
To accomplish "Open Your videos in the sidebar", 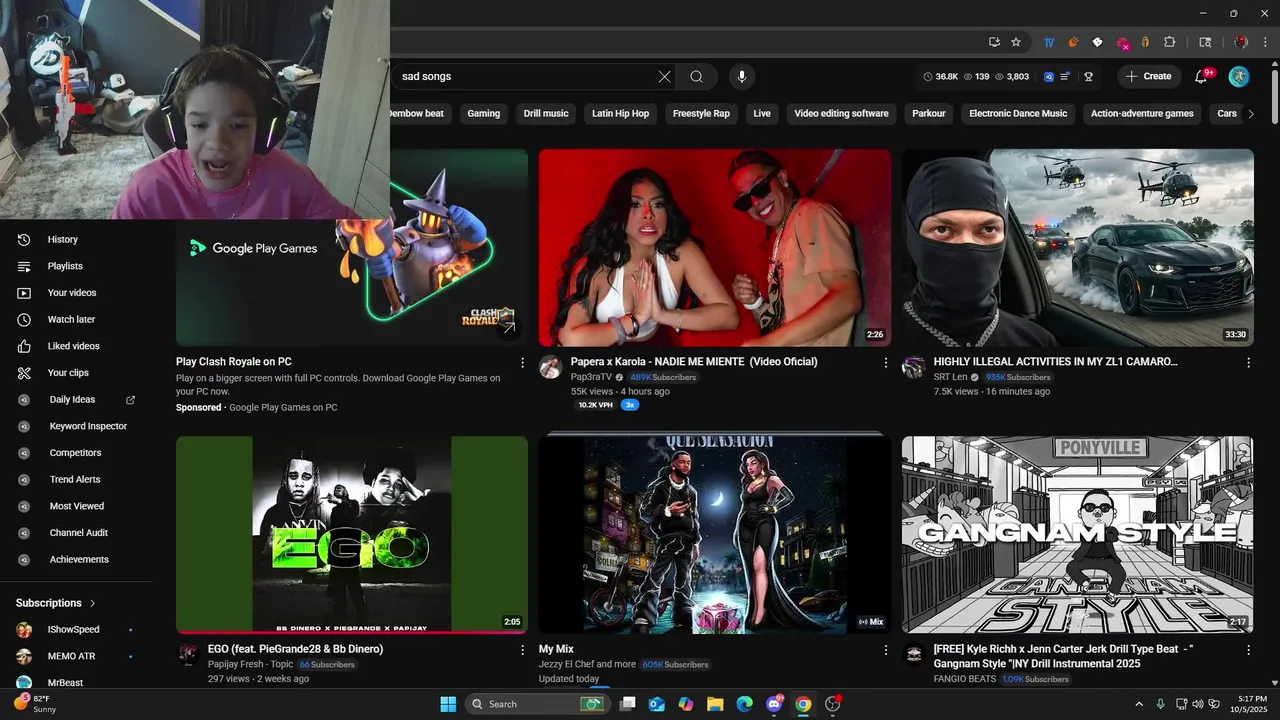I will [x=72, y=293].
